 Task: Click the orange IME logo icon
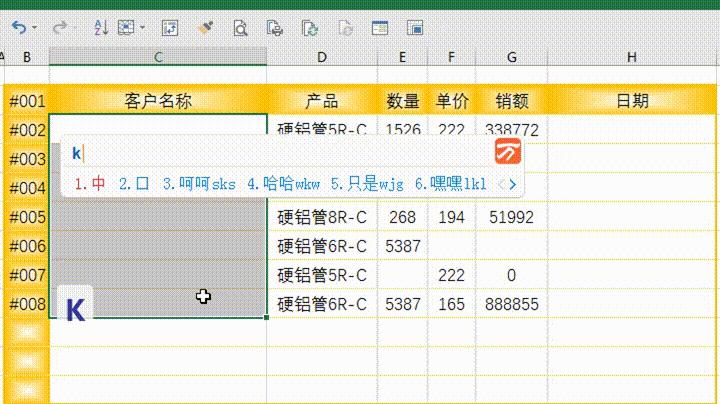click(508, 151)
